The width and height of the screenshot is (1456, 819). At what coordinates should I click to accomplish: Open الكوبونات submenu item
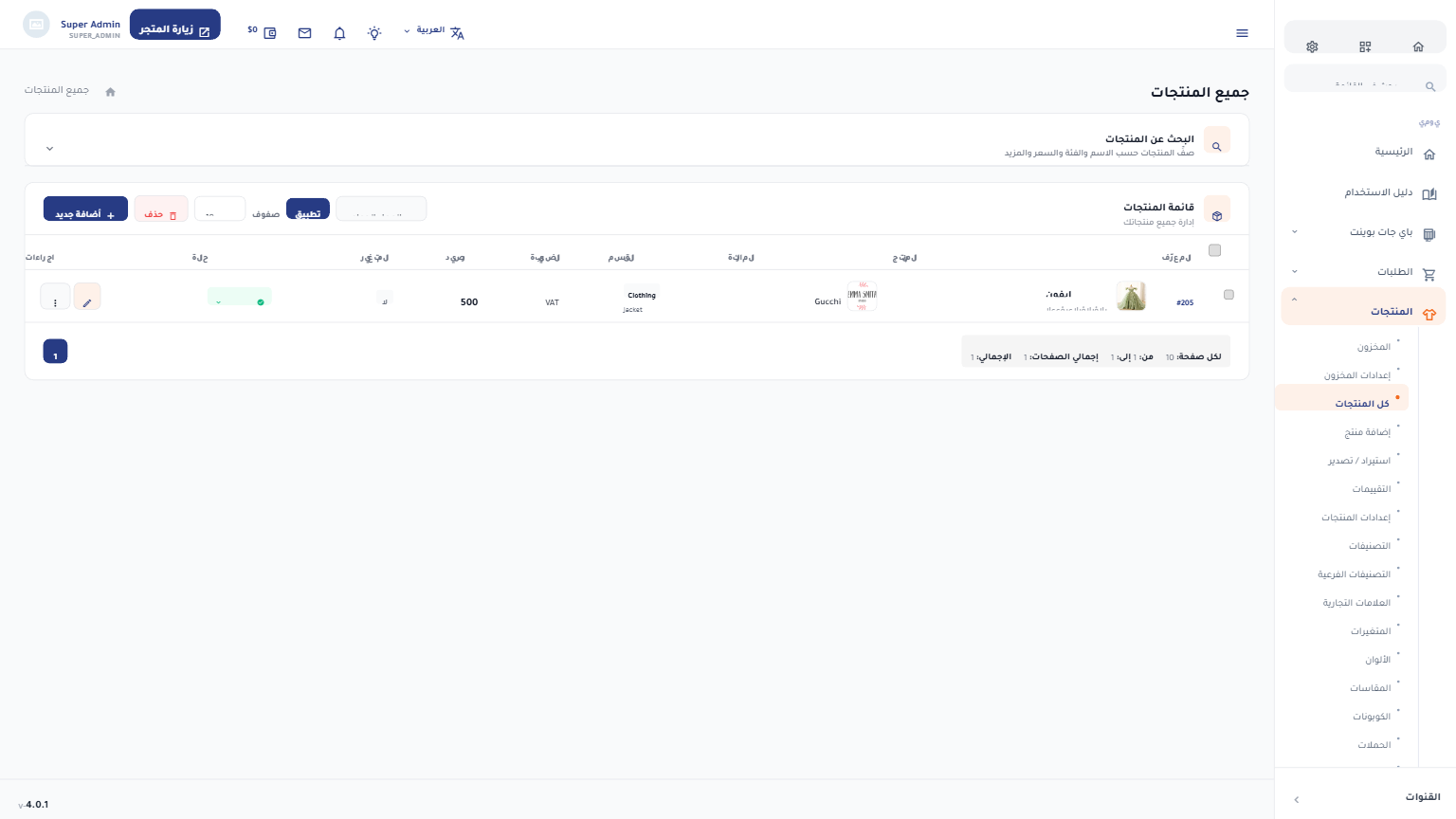point(1372,717)
